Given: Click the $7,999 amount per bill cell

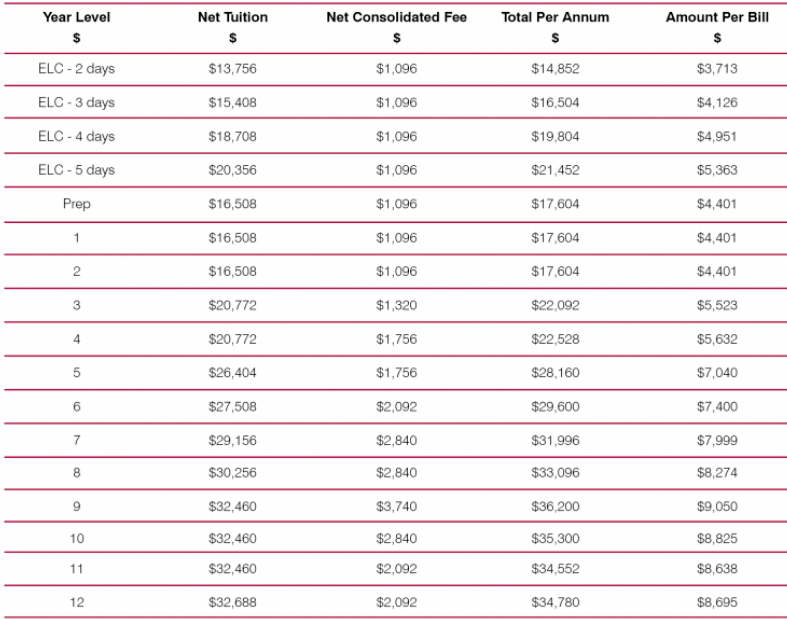Looking at the screenshot, I should click(717, 440).
